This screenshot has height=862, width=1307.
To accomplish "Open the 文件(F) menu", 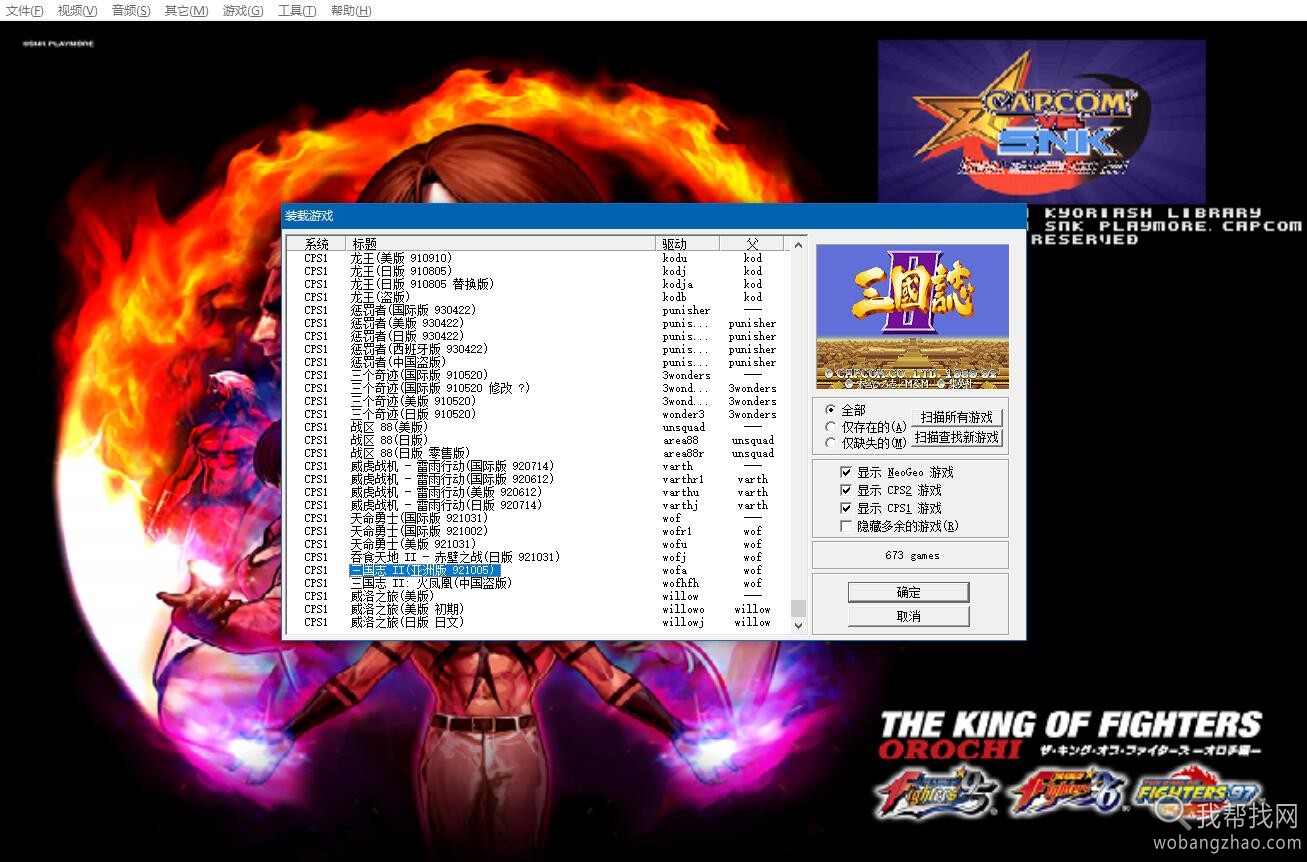I will 24,10.
